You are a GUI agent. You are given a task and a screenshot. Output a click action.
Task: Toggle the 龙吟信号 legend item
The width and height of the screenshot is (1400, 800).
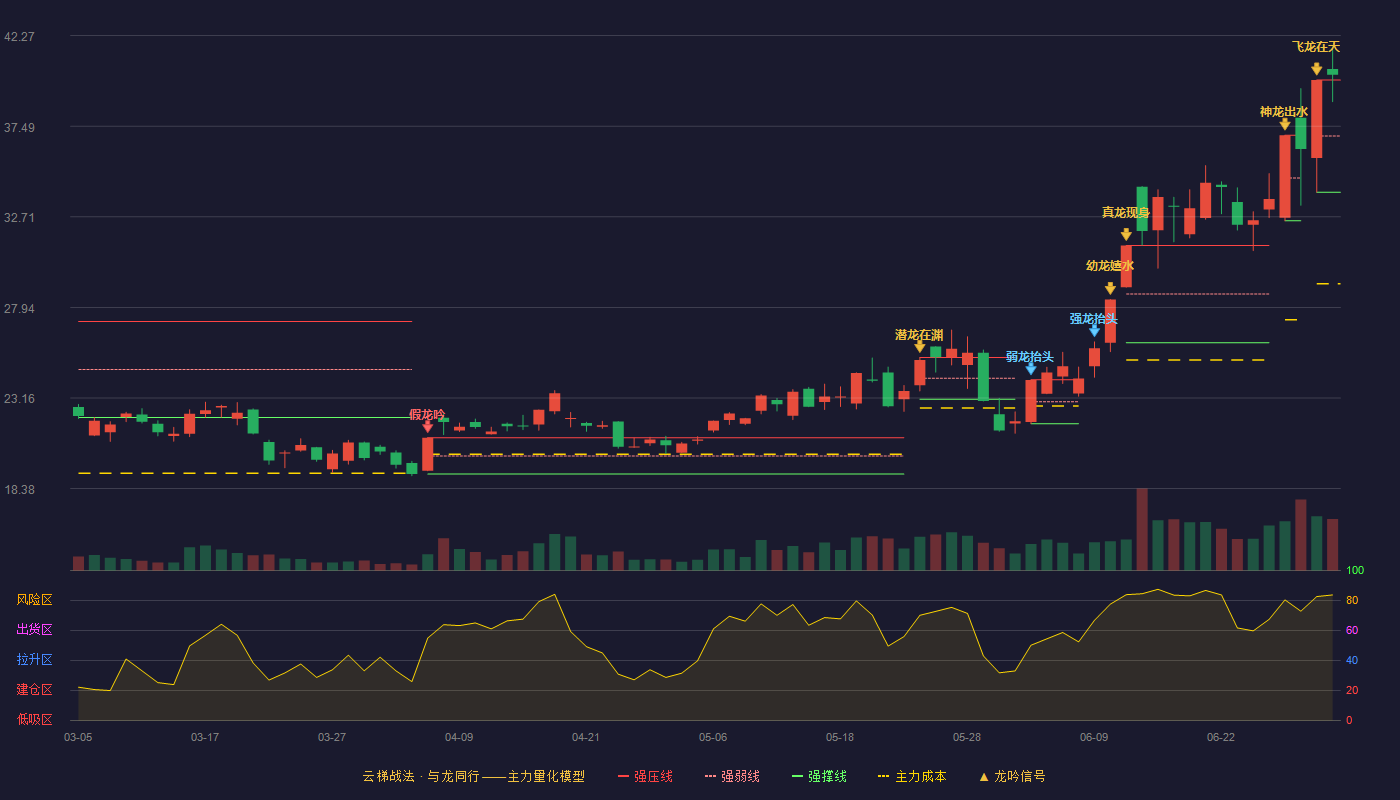[x=1011, y=776]
